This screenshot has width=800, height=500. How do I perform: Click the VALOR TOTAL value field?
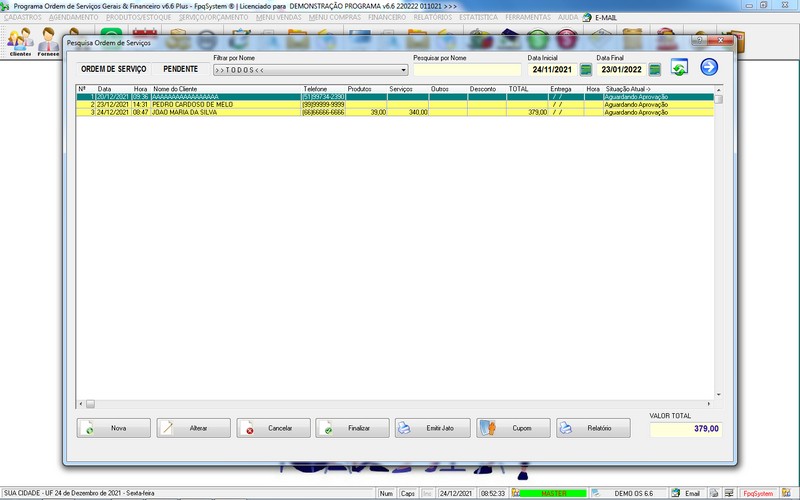point(685,429)
